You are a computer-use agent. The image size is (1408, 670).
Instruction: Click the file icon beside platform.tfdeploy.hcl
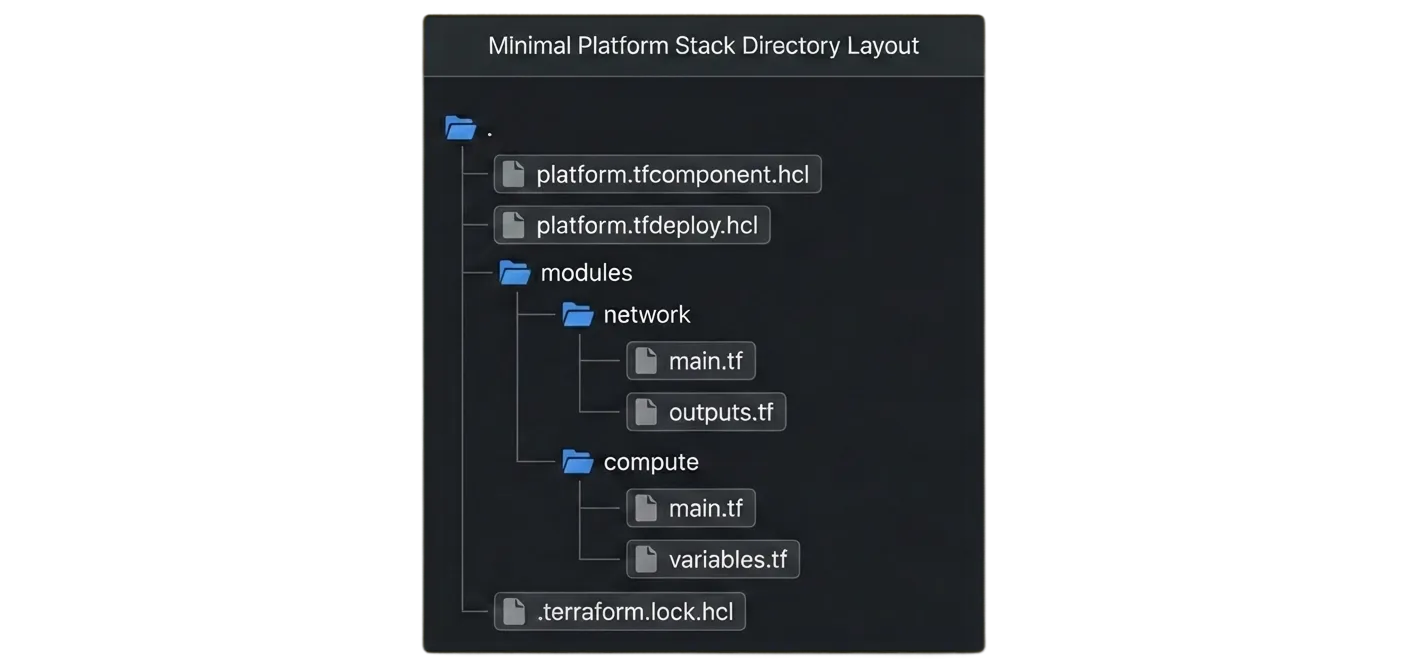(x=513, y=225)
